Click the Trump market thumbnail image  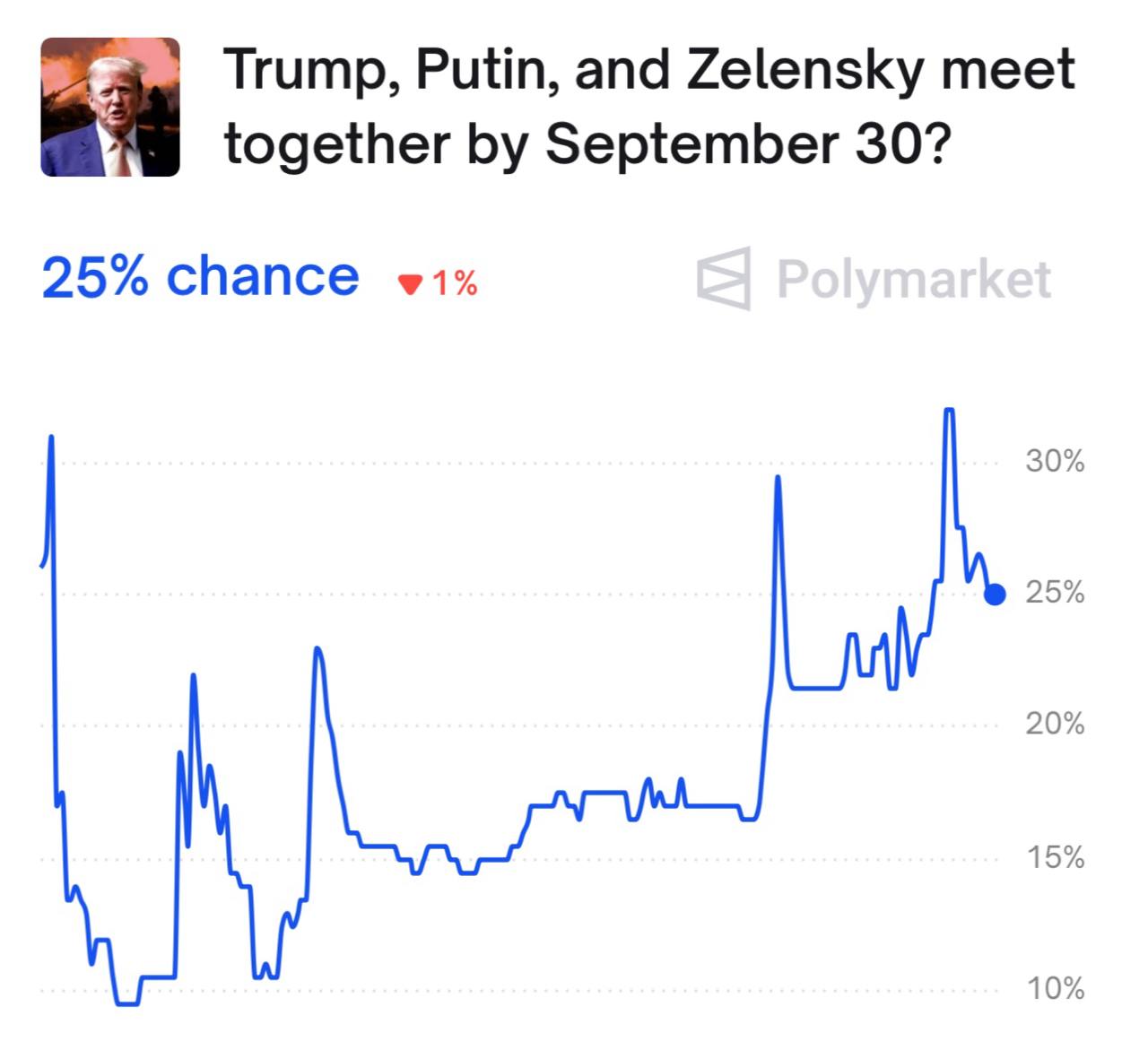click(x=110, y=107)
